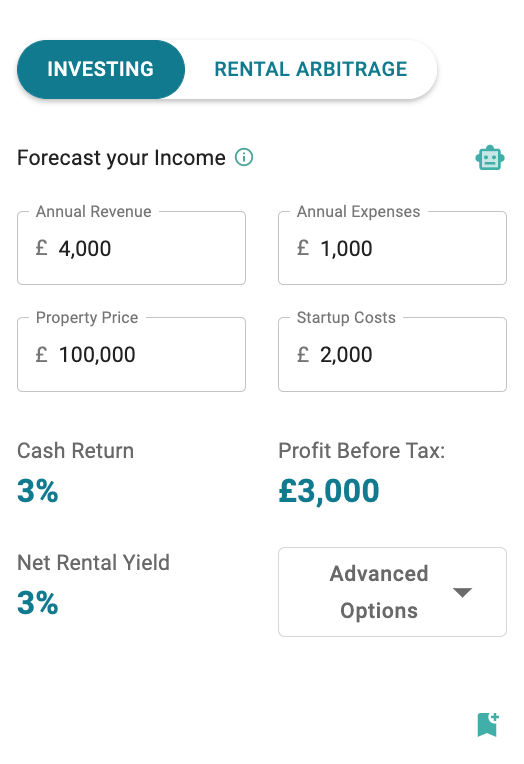Viewport: 524px width, 764px height.
Task: Click the info icon beside Forecast your Income
Action: (244, 157)
